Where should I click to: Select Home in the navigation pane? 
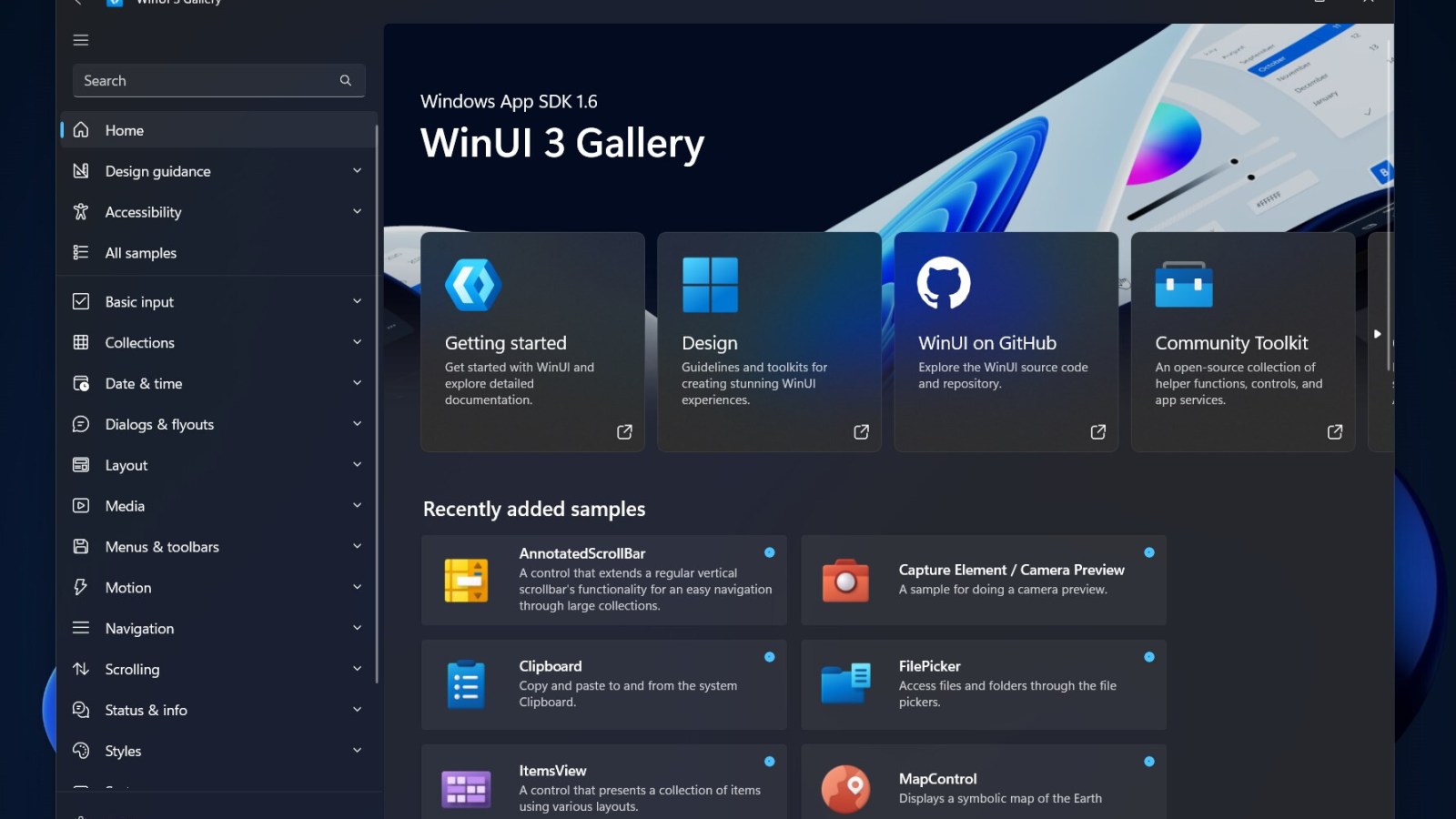(125, 130)
